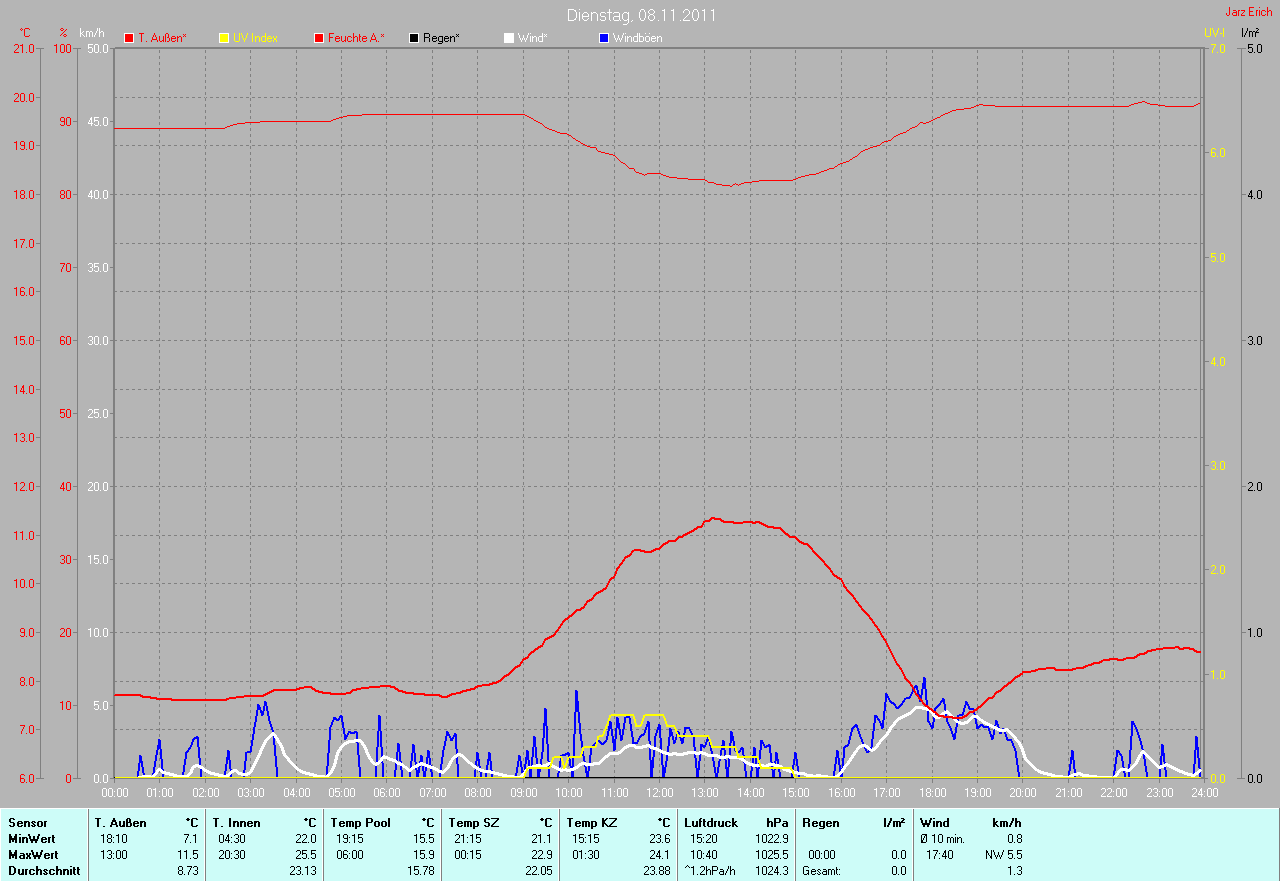1280x881 pixels.
Task: Click the 'Wind*' legend label
Action: coord(532,38)
